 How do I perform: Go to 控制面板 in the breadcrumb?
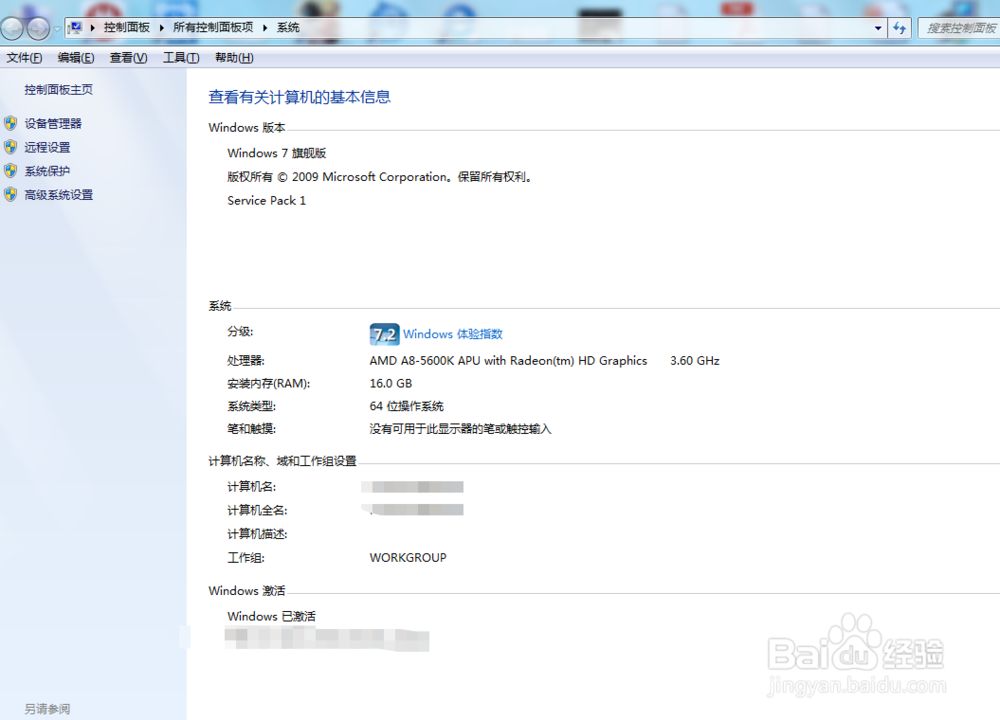[x=126, y=27]
